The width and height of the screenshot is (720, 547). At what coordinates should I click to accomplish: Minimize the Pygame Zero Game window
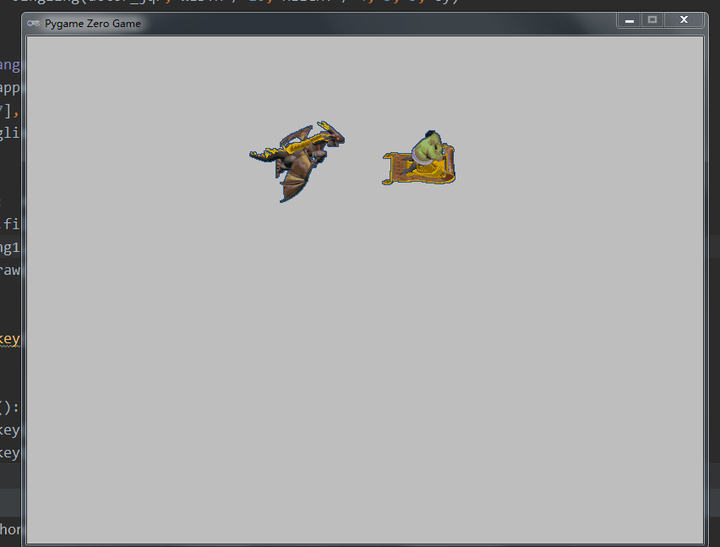[x=629, y=20]
